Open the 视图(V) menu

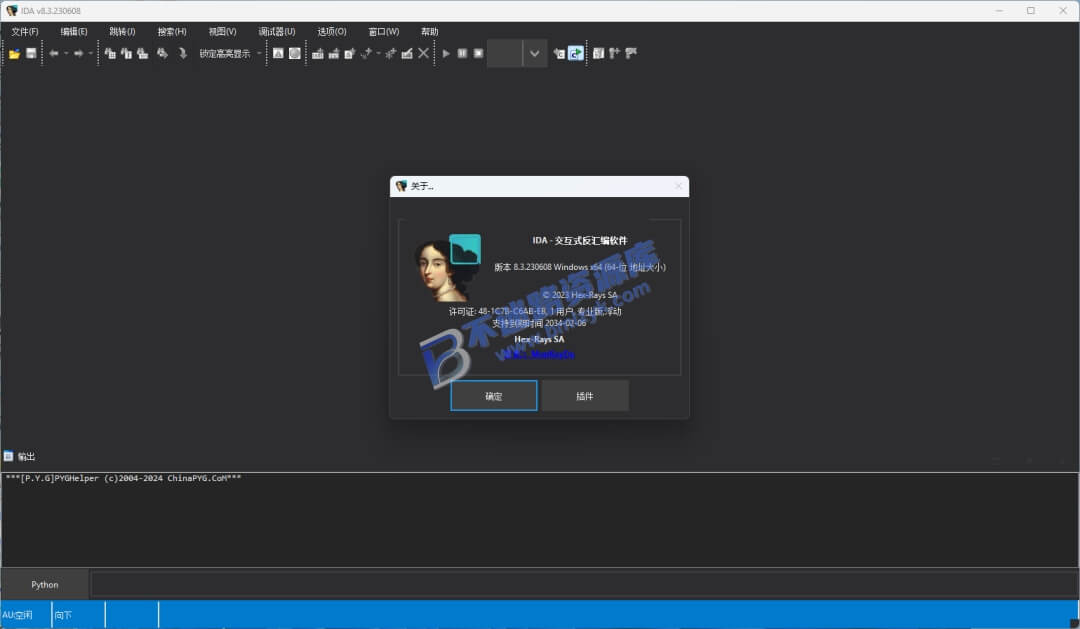222,32
